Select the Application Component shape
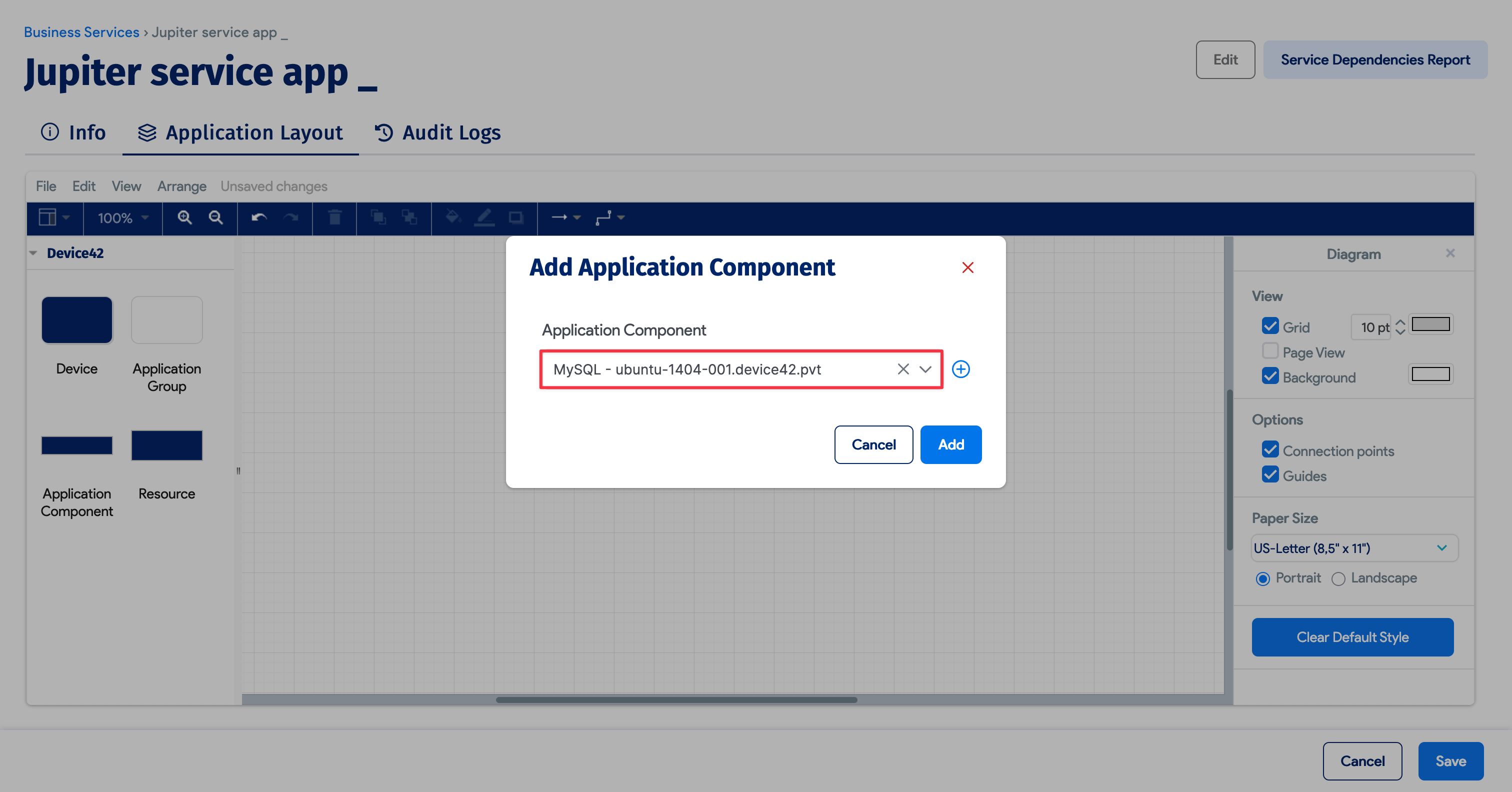Viewport: 1512px width, 792px height. pos(77,445)
